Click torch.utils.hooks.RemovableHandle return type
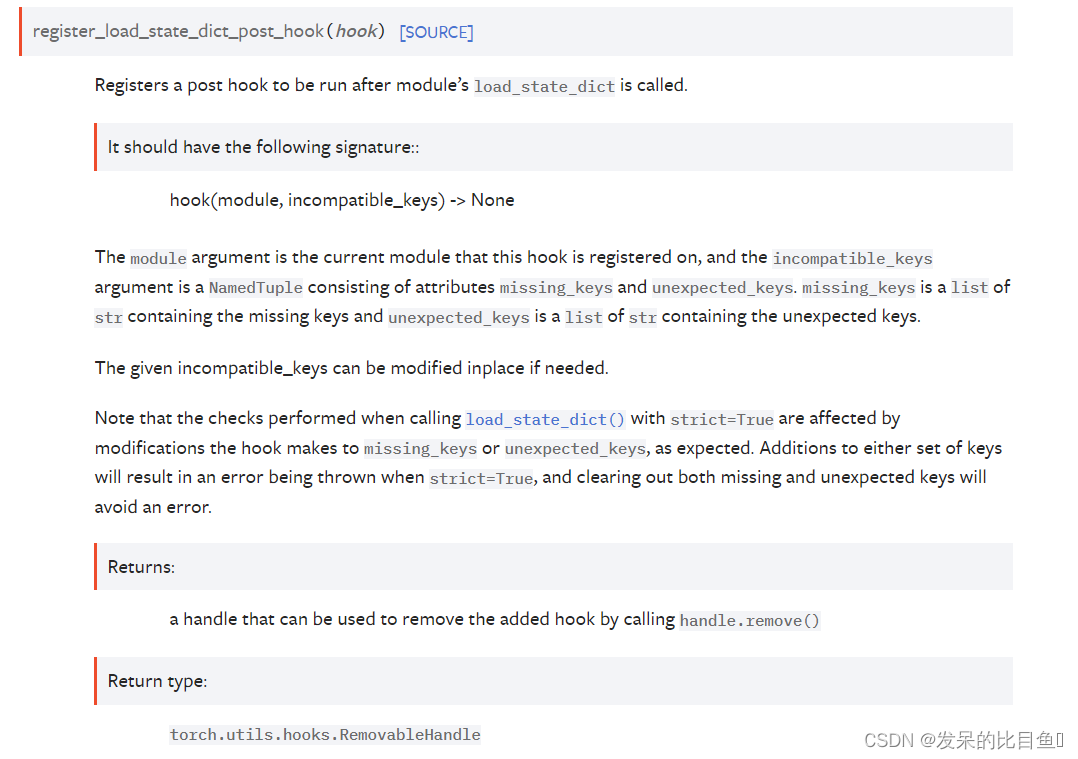Screen dimensions: 1078x759 click(x=325, y=735)
